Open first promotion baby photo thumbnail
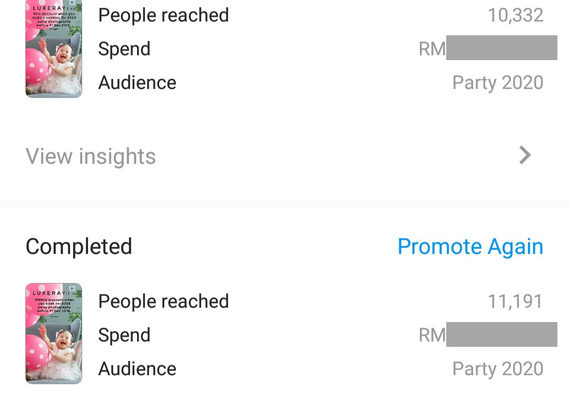Screen dimensions: 569x399 point(54,49)
